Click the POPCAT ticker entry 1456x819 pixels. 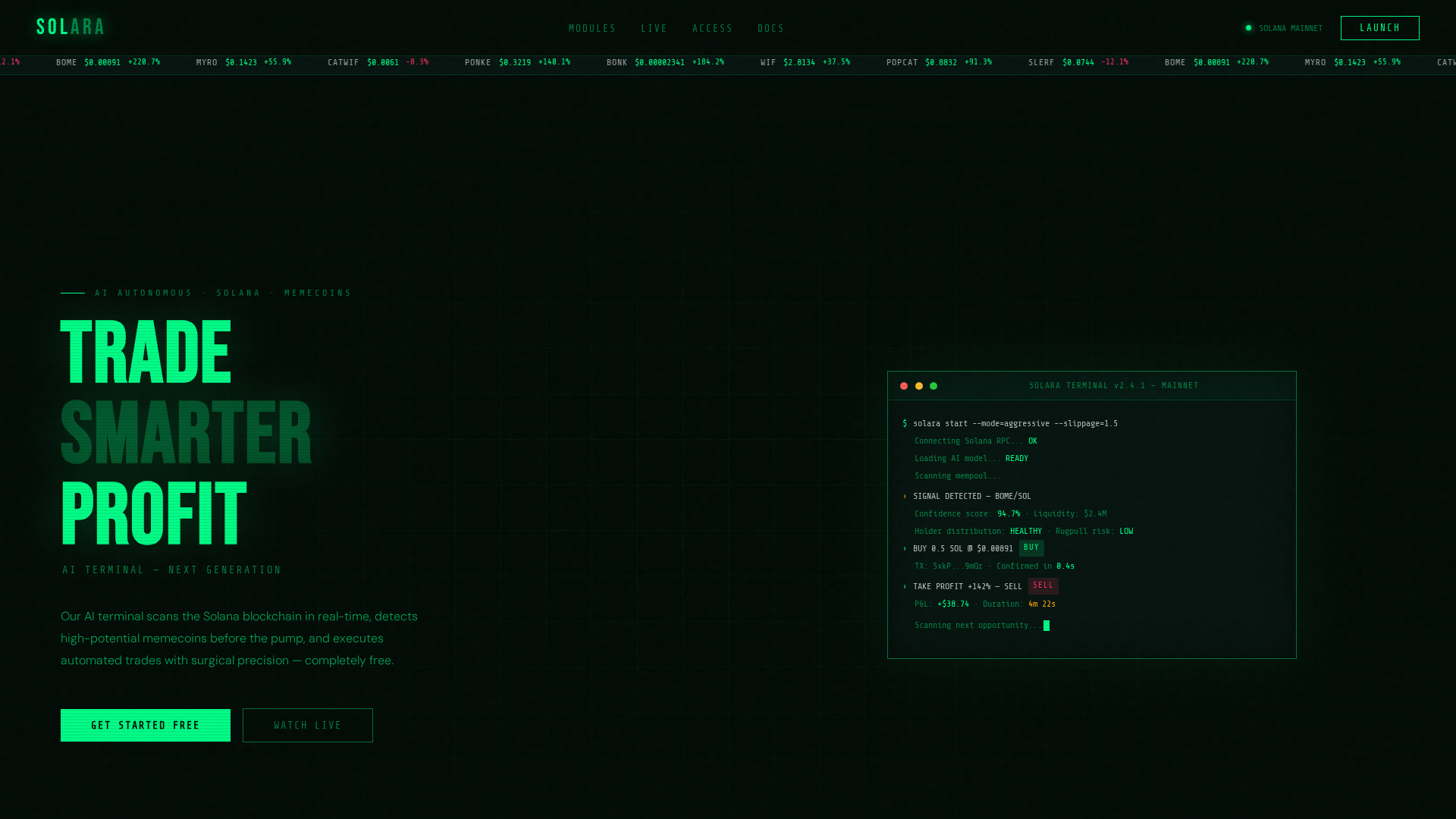pos(939,63)
